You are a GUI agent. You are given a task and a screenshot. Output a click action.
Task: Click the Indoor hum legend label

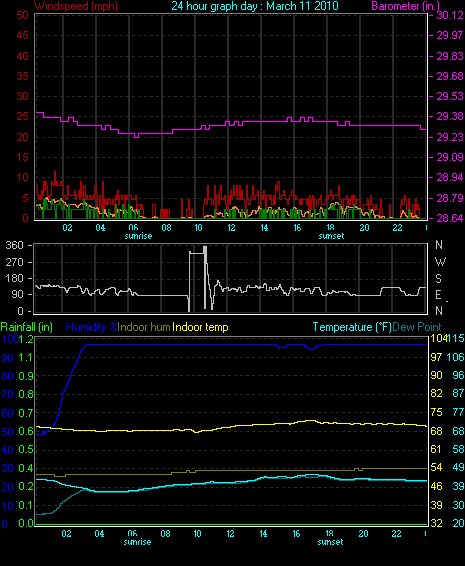click(x=144, y=327)
